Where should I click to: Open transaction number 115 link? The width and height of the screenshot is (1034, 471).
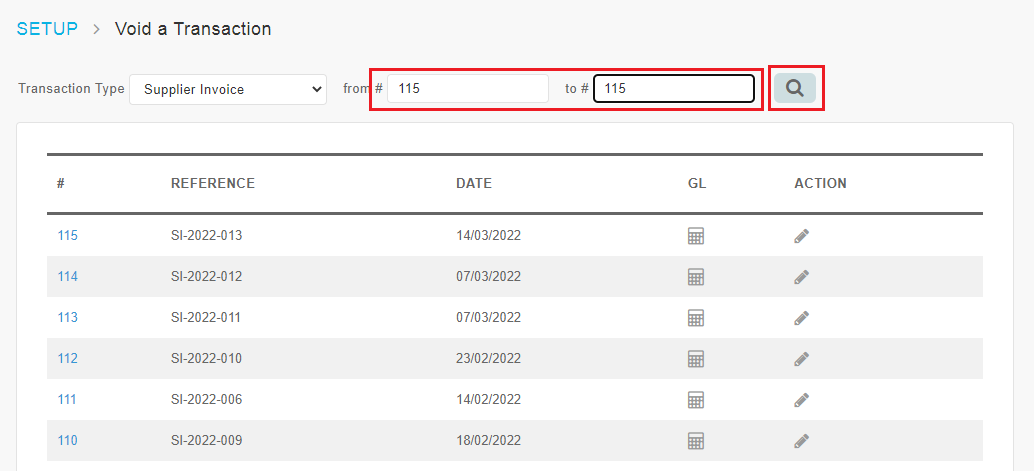67,236
